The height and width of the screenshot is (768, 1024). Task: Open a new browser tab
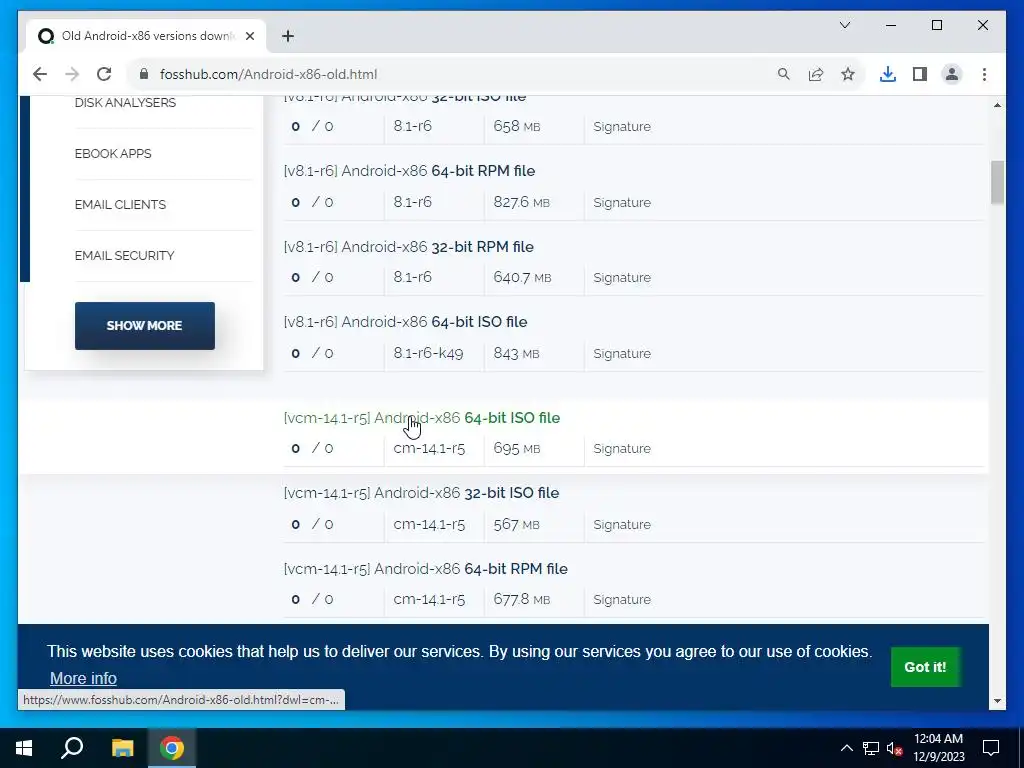[288, 36]
